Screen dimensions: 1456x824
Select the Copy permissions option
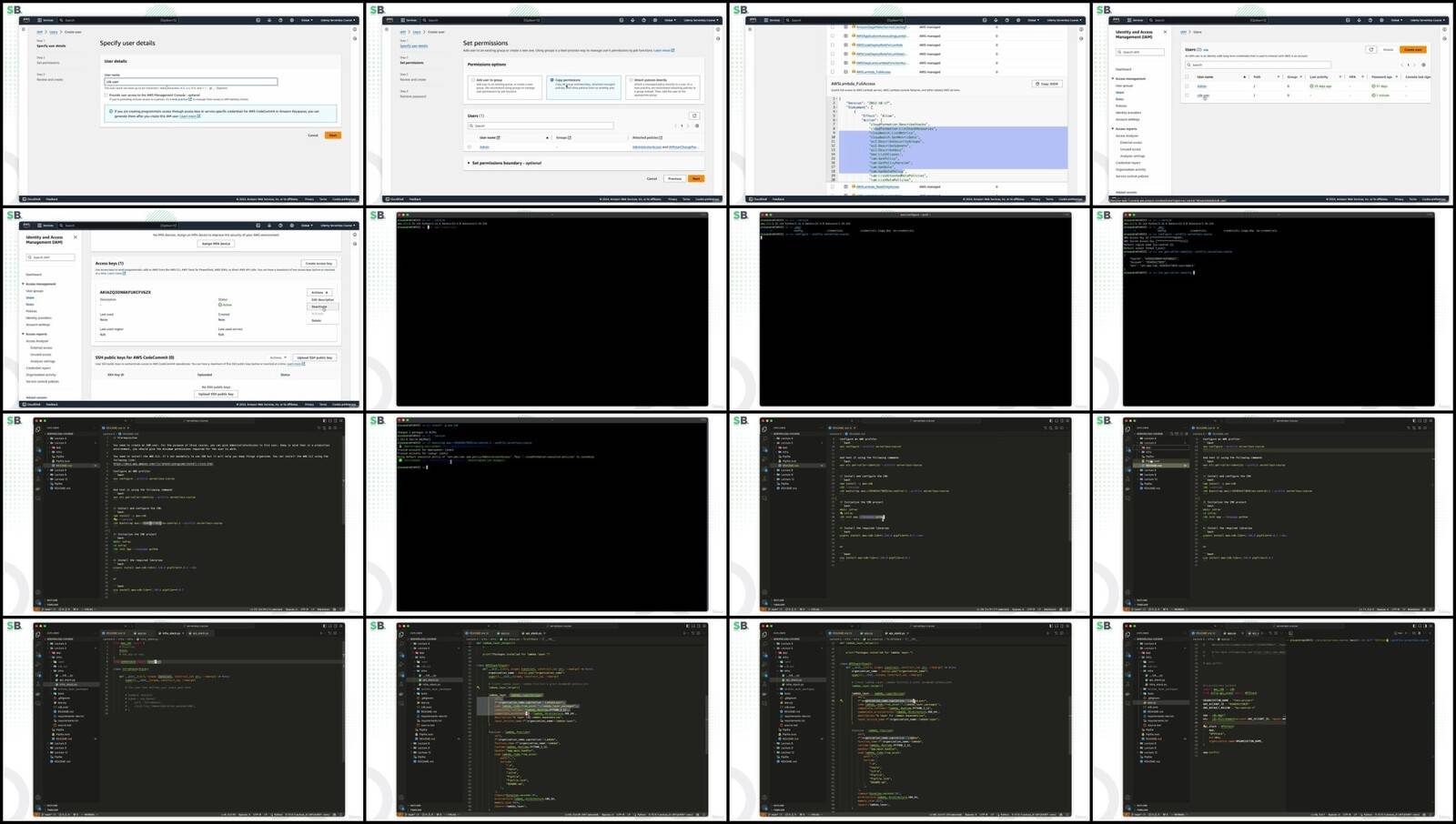click(x=583, y=87)
